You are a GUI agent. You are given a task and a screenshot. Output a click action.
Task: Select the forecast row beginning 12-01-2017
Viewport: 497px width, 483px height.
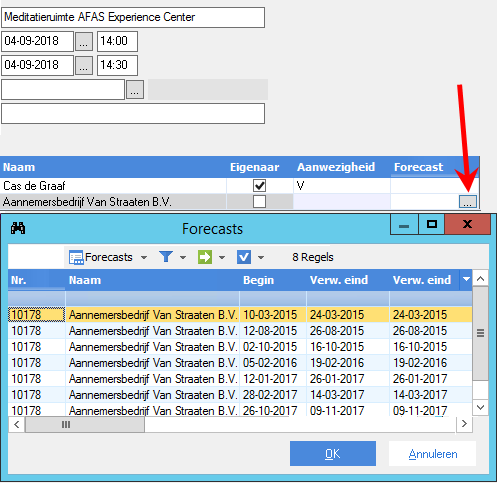pos(240,379)
